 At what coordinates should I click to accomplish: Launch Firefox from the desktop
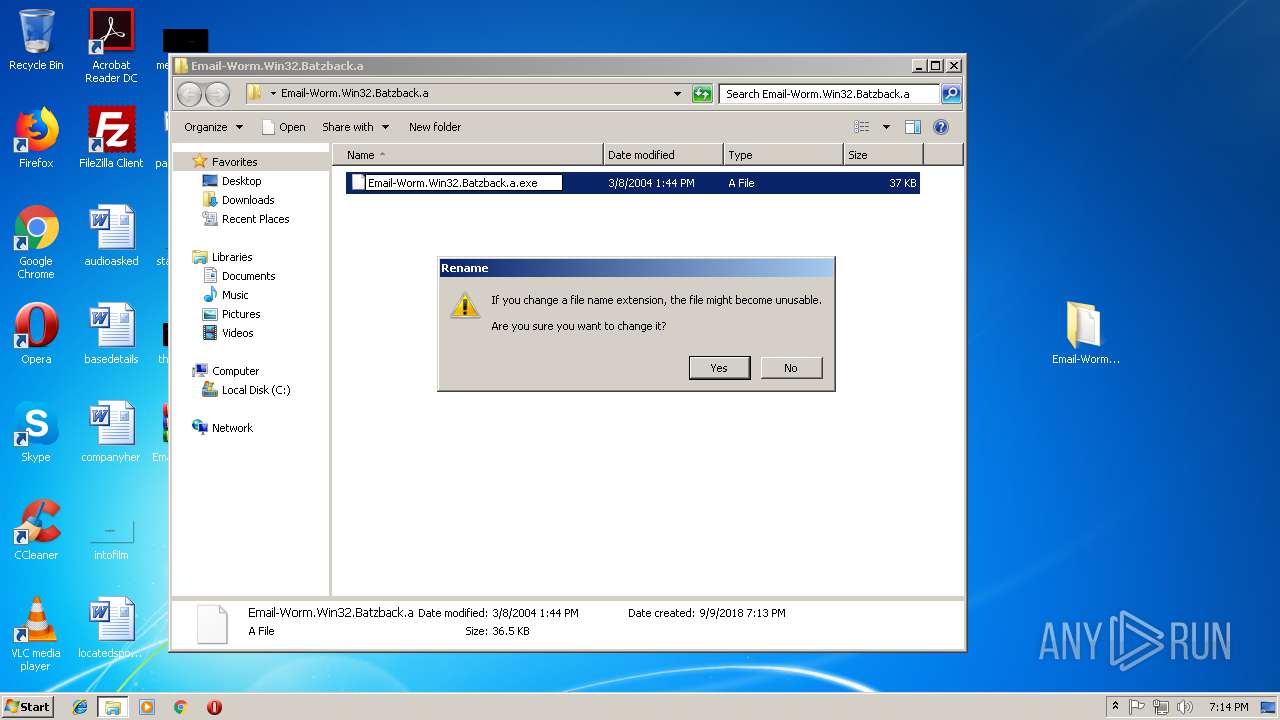click(x=36, y=138)
